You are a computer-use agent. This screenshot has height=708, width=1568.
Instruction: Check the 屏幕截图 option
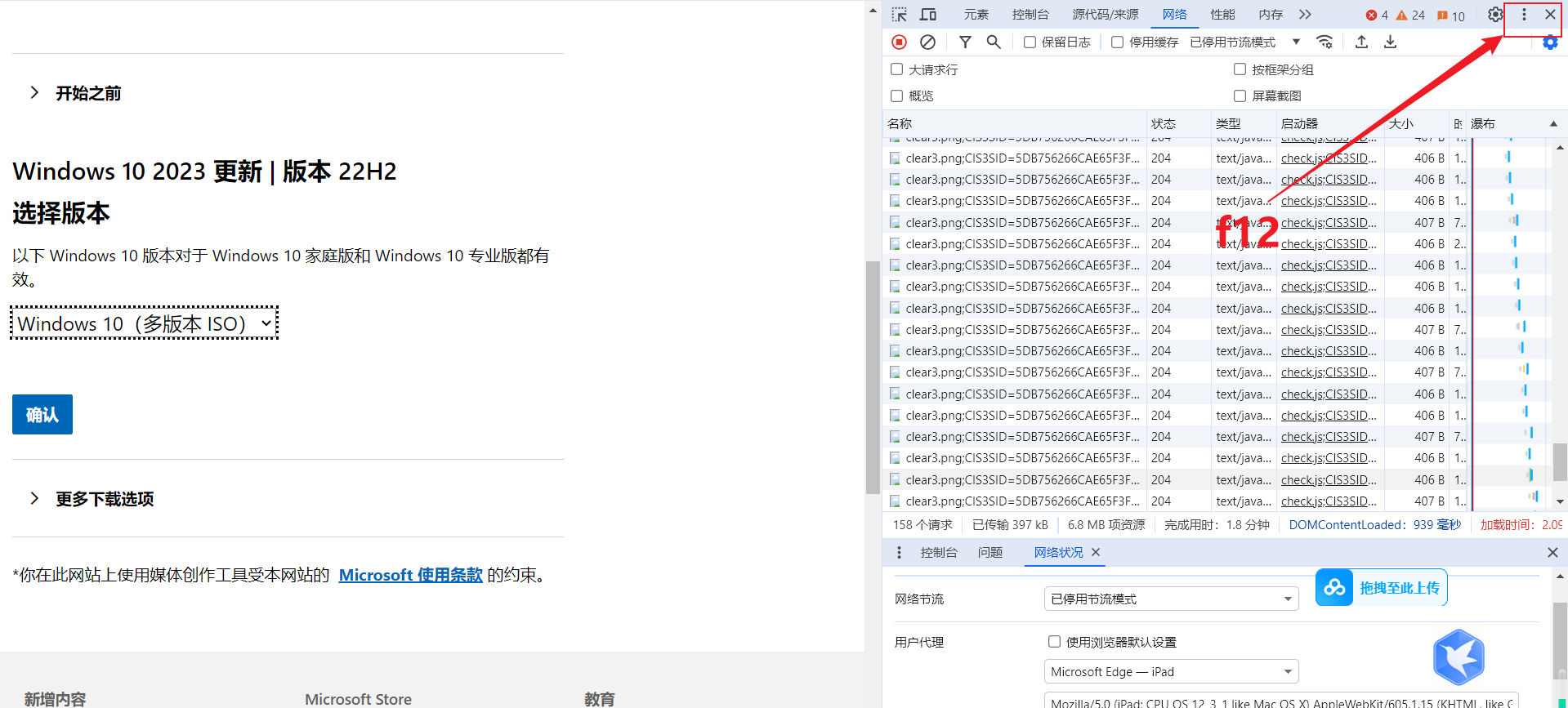pyautogui.click(x=1240, y=96)
